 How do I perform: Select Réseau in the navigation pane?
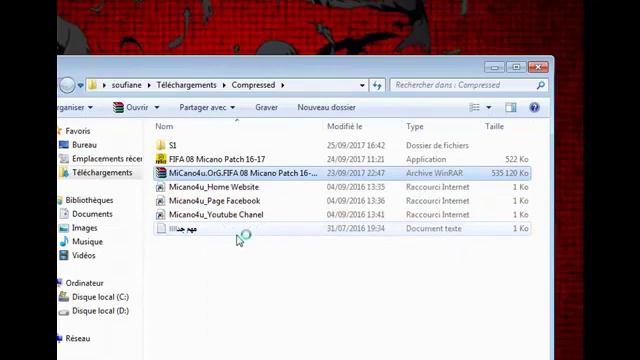pyautogui.click(x=78, y=338)
